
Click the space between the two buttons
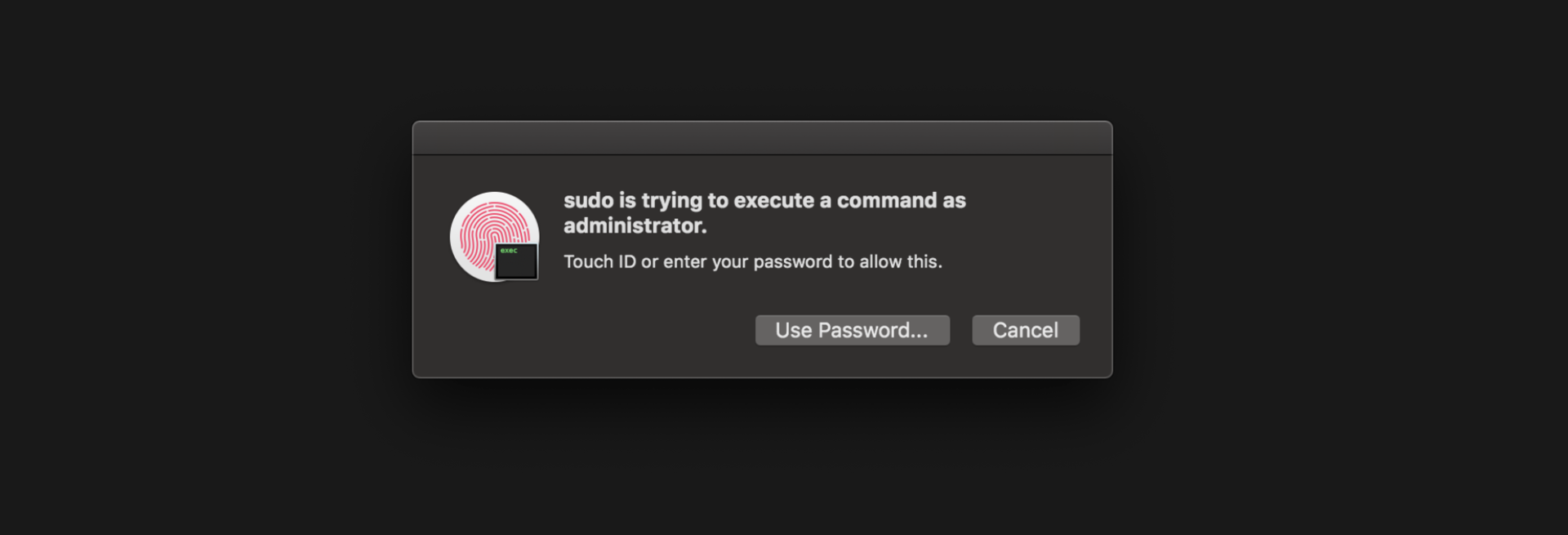tap(961, 330)
